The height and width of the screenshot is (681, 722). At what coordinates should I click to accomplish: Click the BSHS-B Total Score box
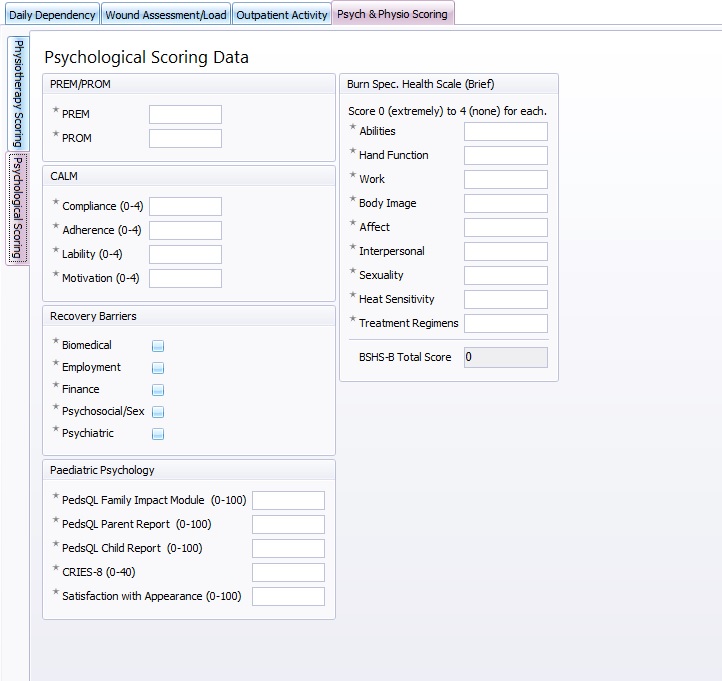point(506,357)
